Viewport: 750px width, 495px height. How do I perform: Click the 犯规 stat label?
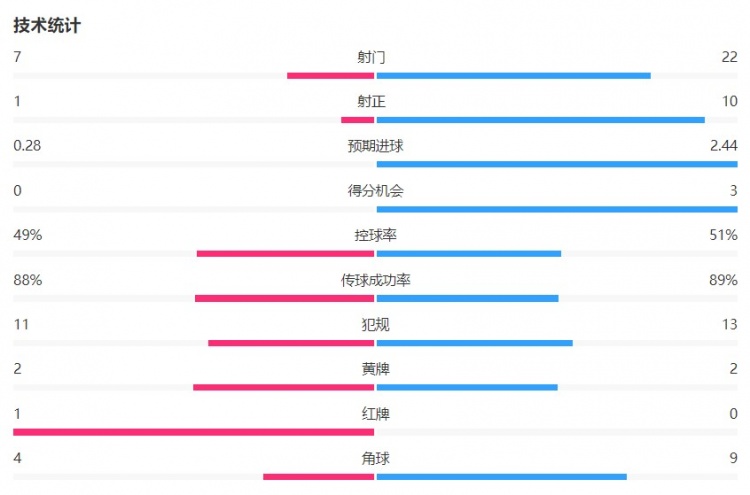[x=375, y=324]
